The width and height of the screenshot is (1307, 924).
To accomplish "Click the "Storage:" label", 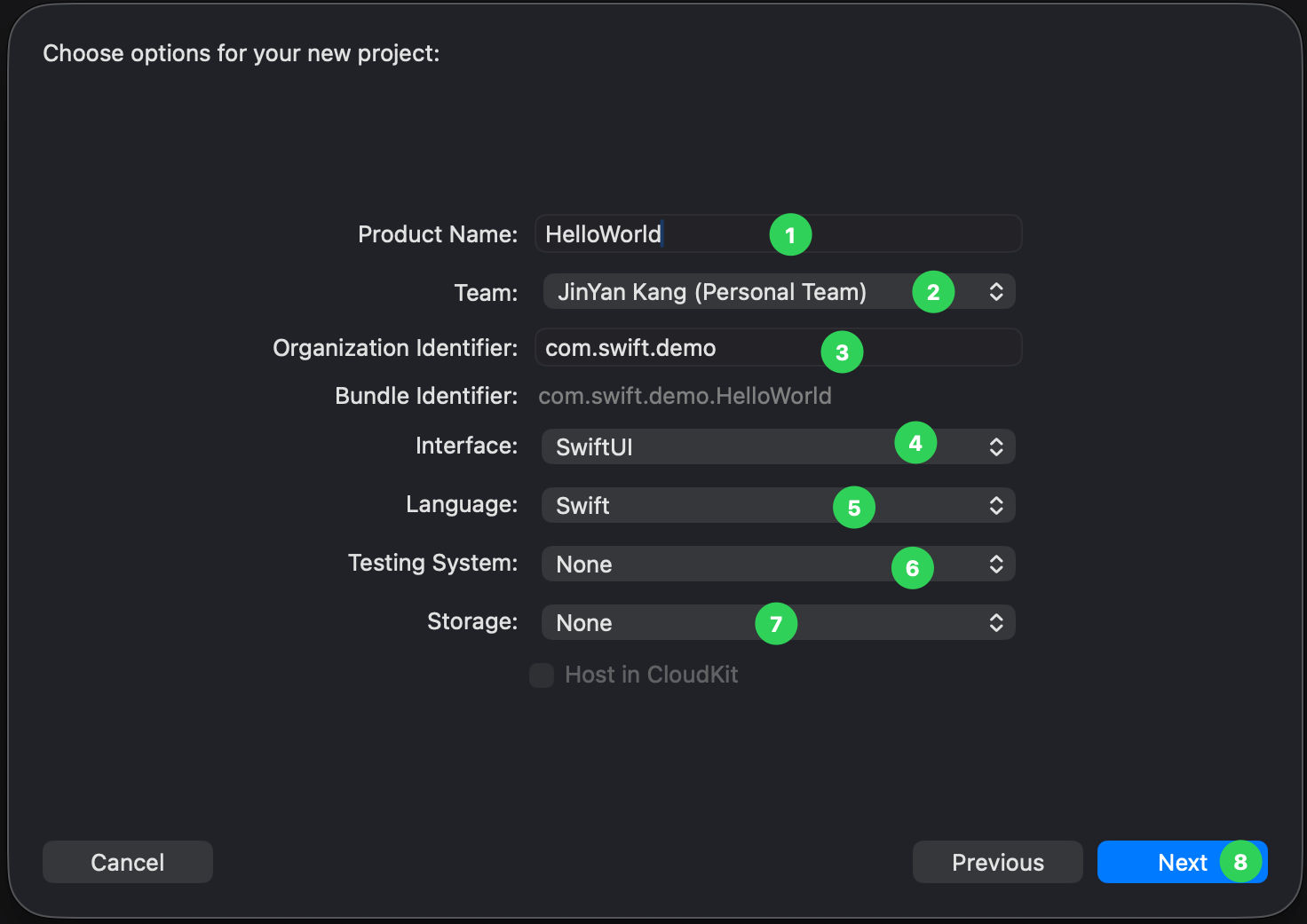I will point(472,621).
